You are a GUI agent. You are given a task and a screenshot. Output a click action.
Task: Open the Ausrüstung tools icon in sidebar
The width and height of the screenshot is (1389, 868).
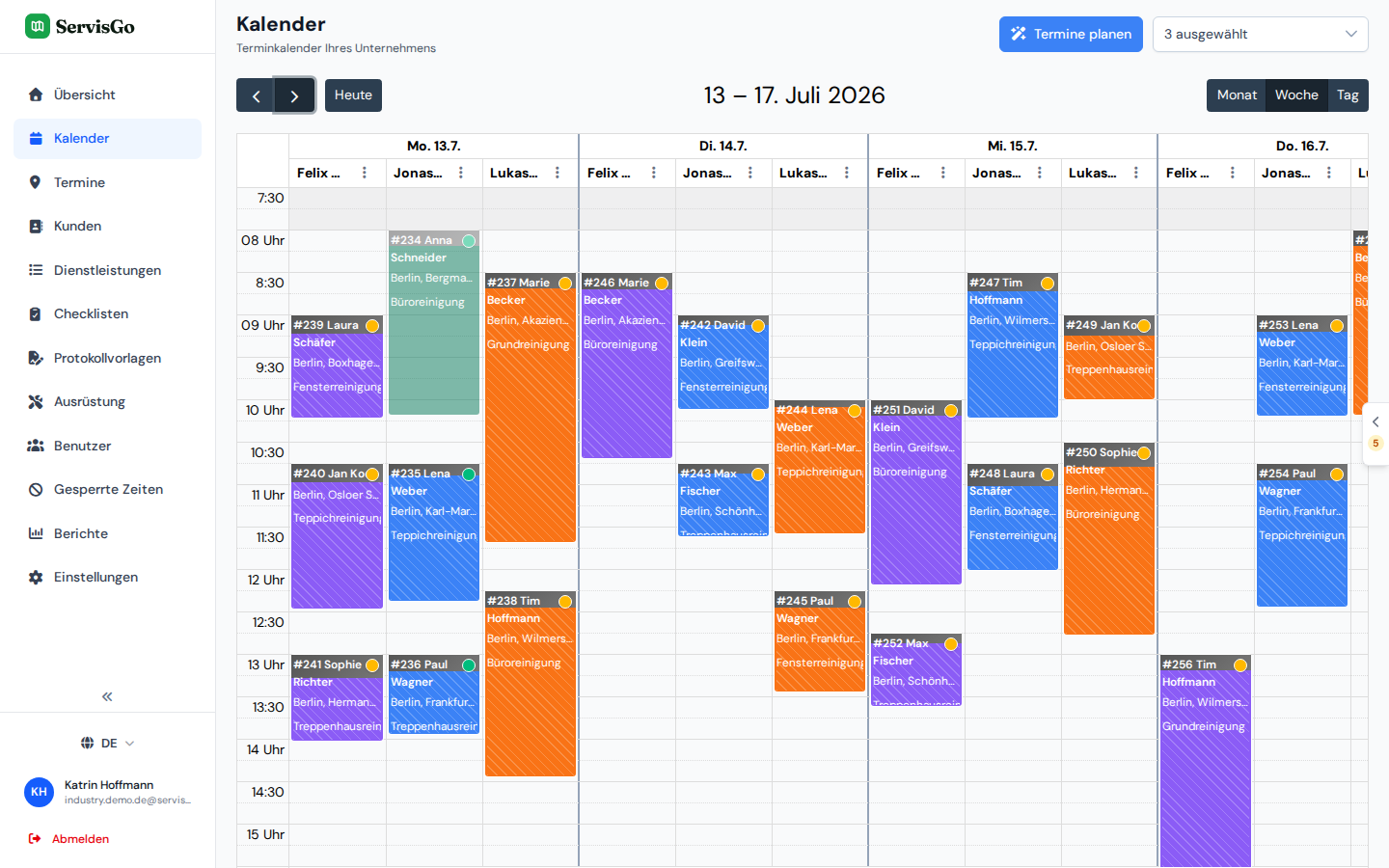[36, 402]
